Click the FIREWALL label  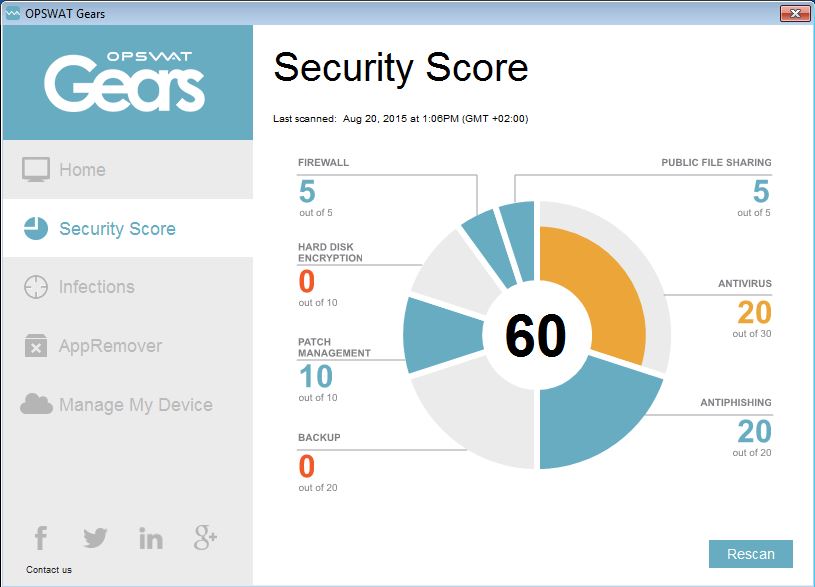323,163
